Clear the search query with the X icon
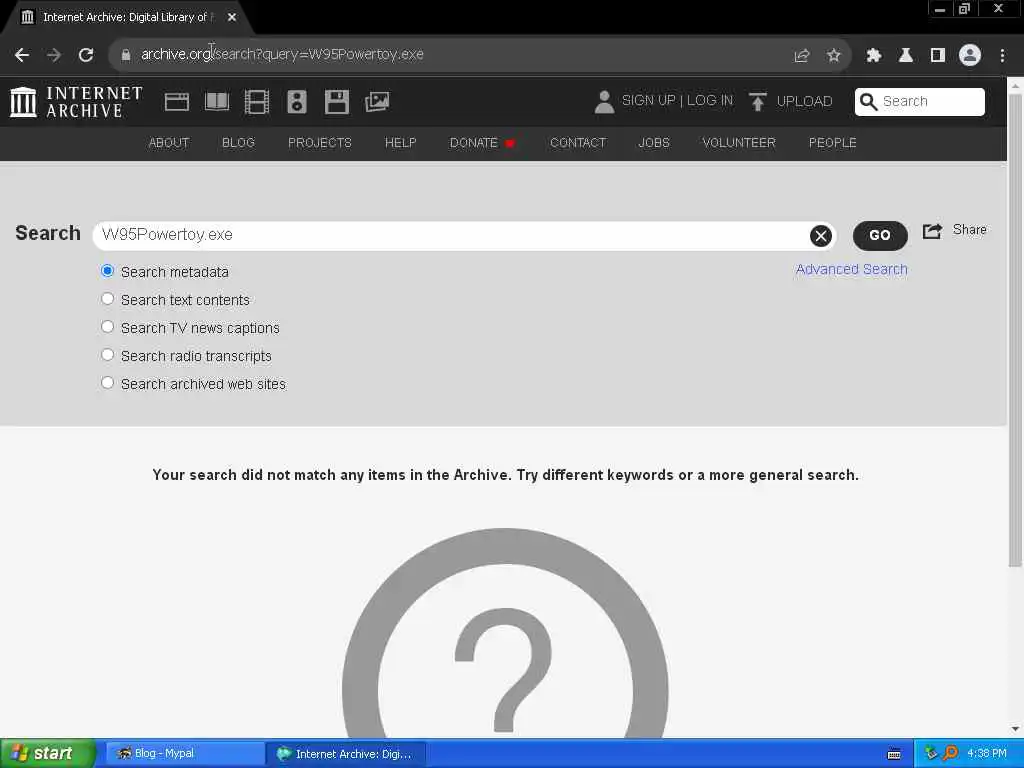 (821, 236)
